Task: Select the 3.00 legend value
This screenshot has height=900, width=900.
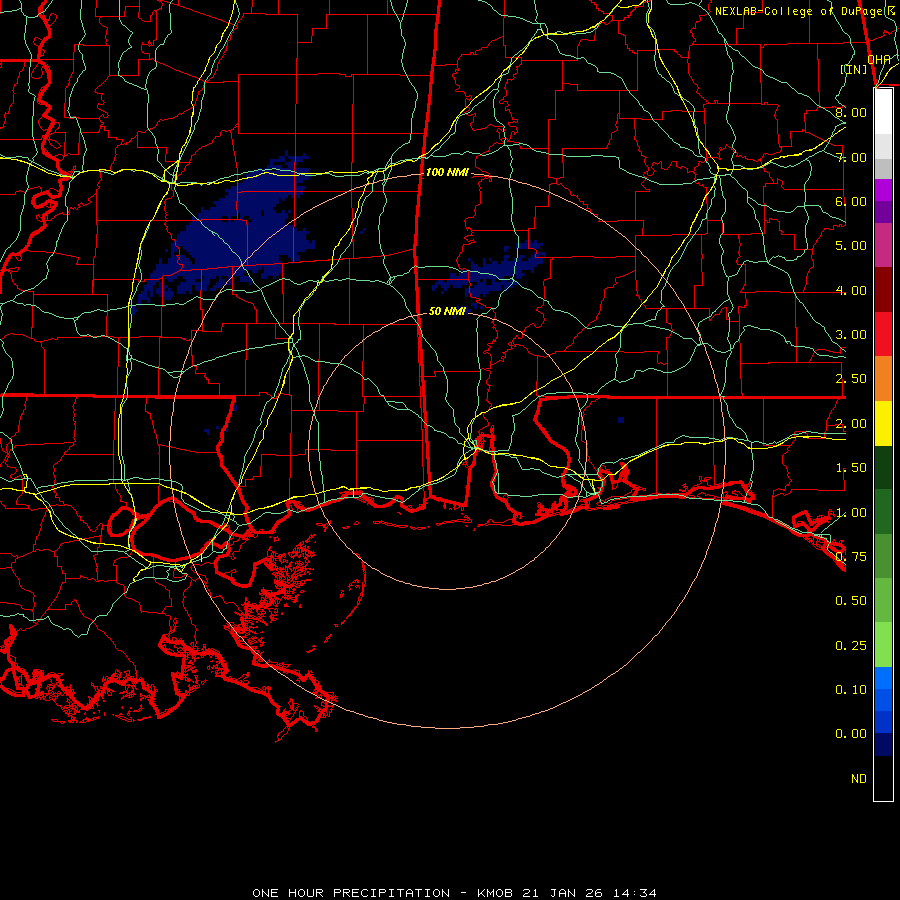Action: [x=851, y=335]
